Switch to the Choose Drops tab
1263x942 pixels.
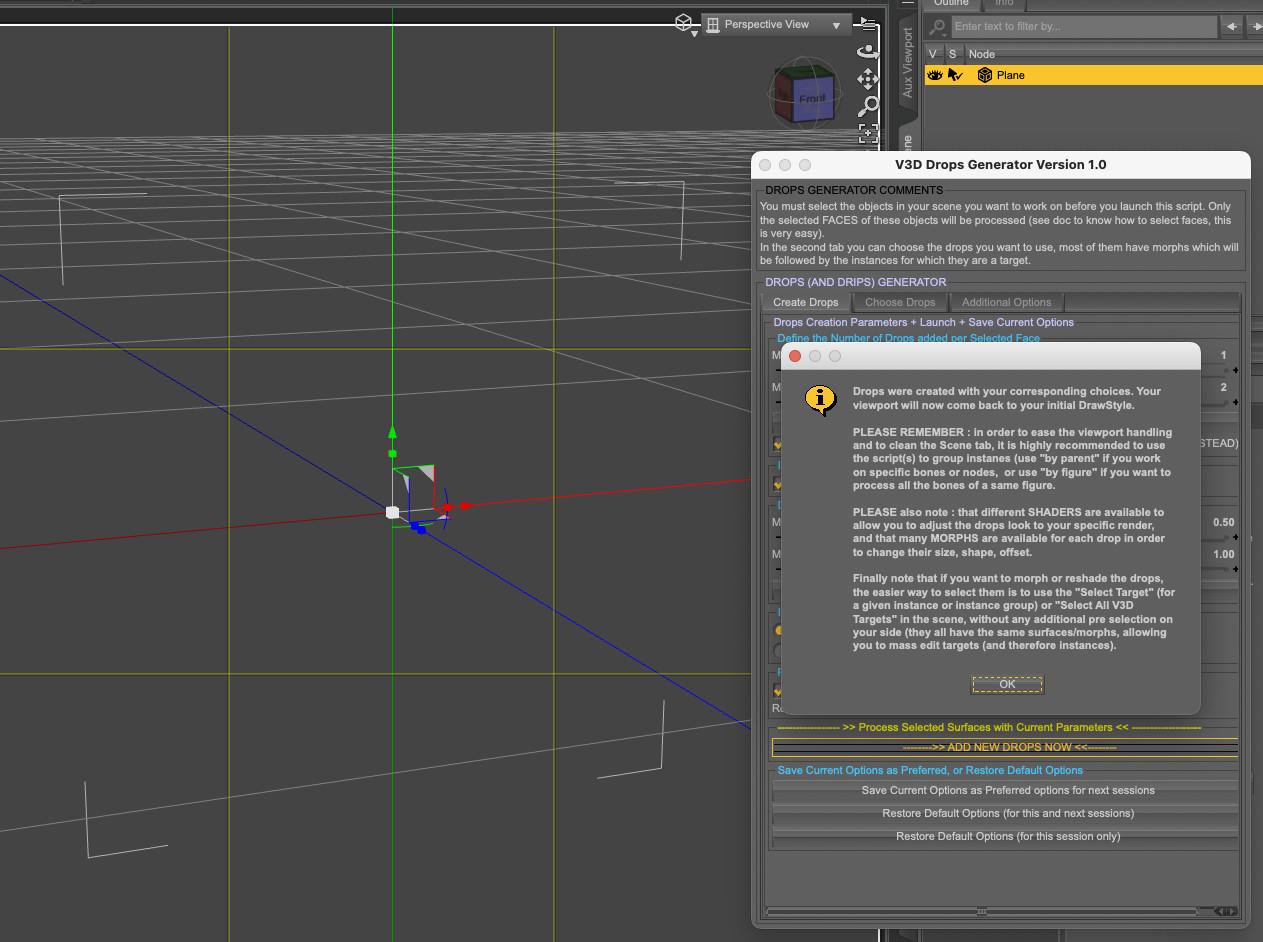coord(899,302)
